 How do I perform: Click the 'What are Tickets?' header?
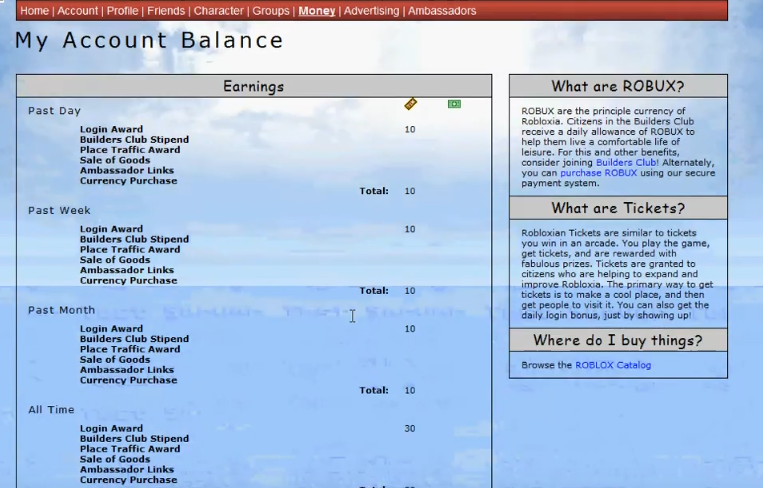tap(618, 208)
